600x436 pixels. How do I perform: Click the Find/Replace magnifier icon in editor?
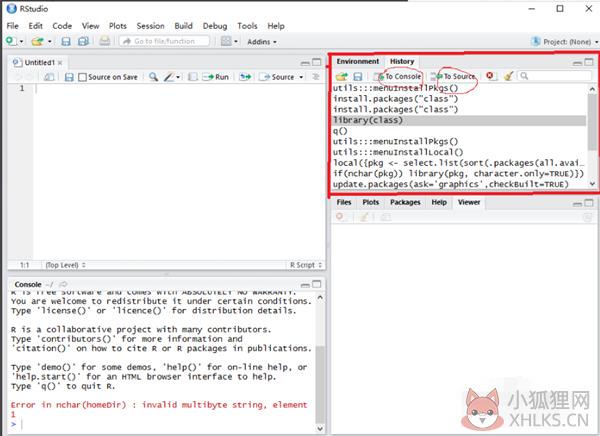(x=153, y=77)
